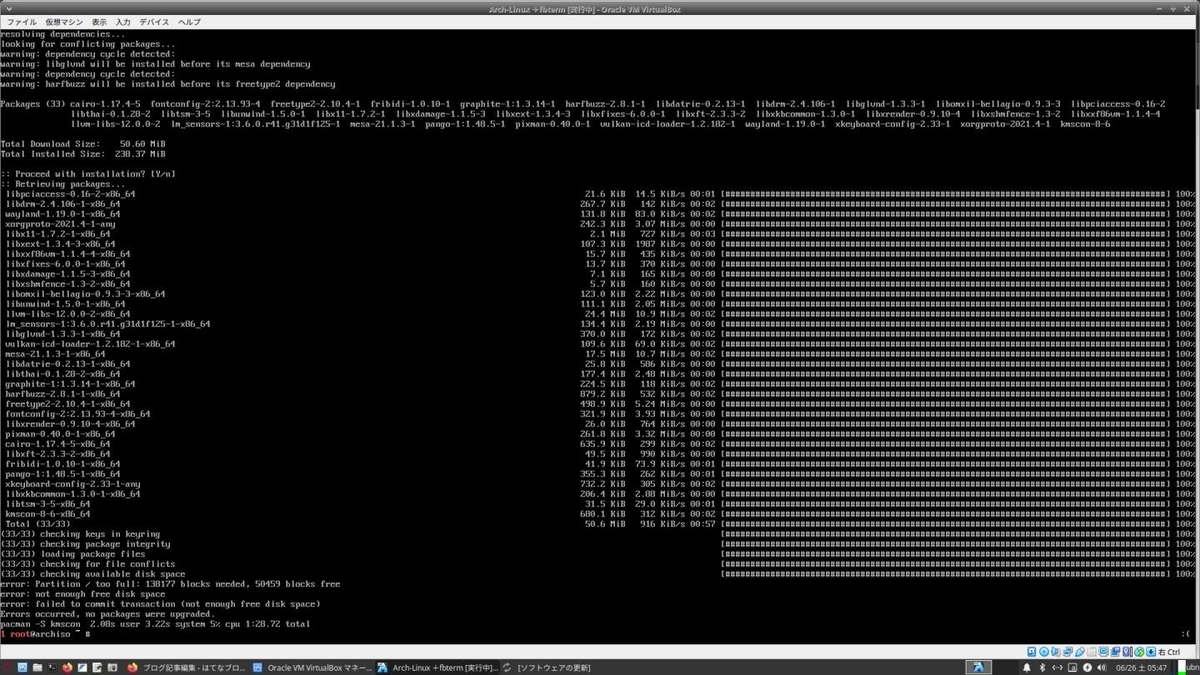Image resolution: width=1200 pixels, height=675 pixels.
Task: Open the text editor taskbar launcher
Action: click(97, 667)
